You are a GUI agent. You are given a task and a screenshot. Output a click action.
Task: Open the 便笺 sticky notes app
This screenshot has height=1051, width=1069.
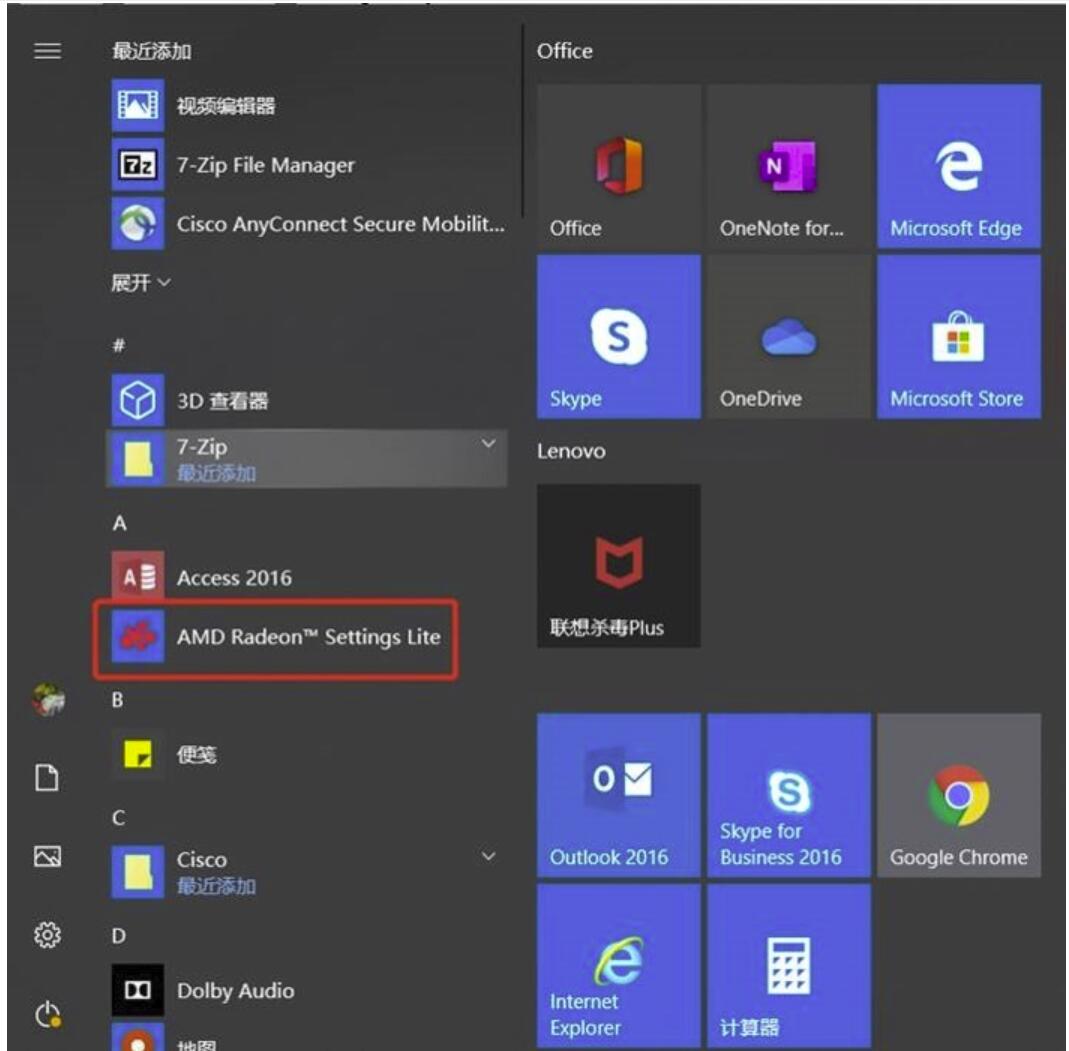tap(196, 755)
